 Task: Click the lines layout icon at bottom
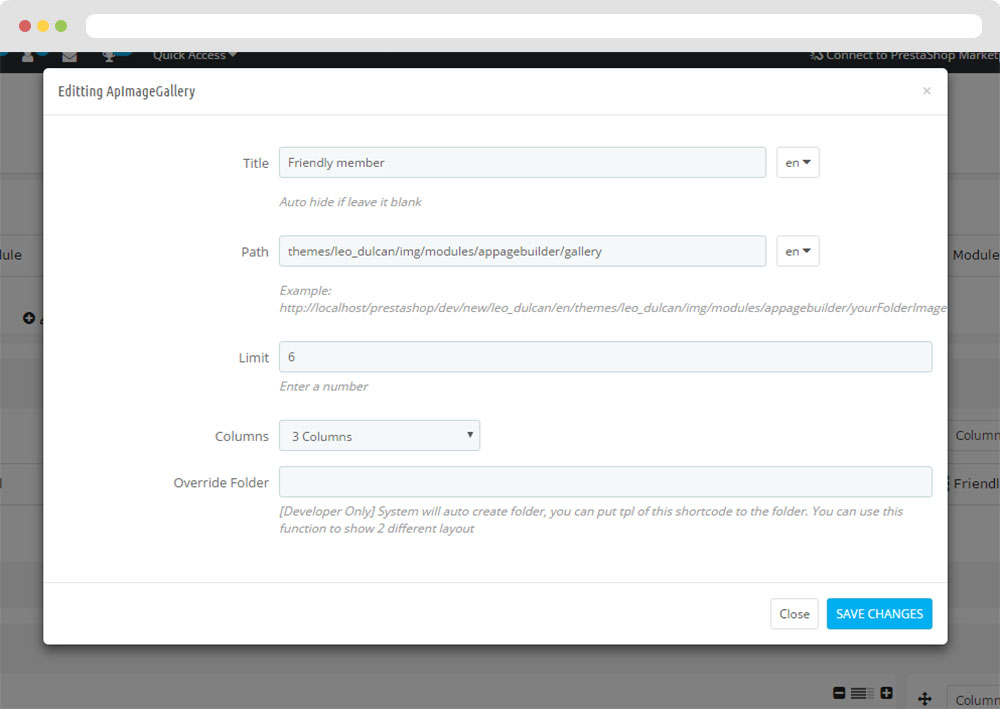(x=862, y=693)
